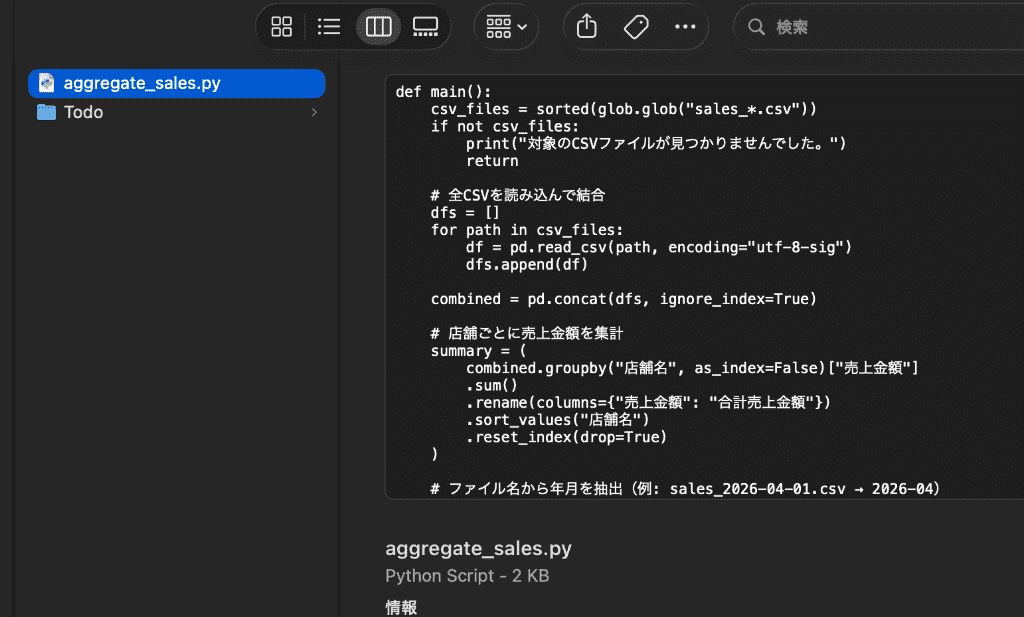Click the '# 全CSVを読み込んで結合' comment line

click(518, 195)
